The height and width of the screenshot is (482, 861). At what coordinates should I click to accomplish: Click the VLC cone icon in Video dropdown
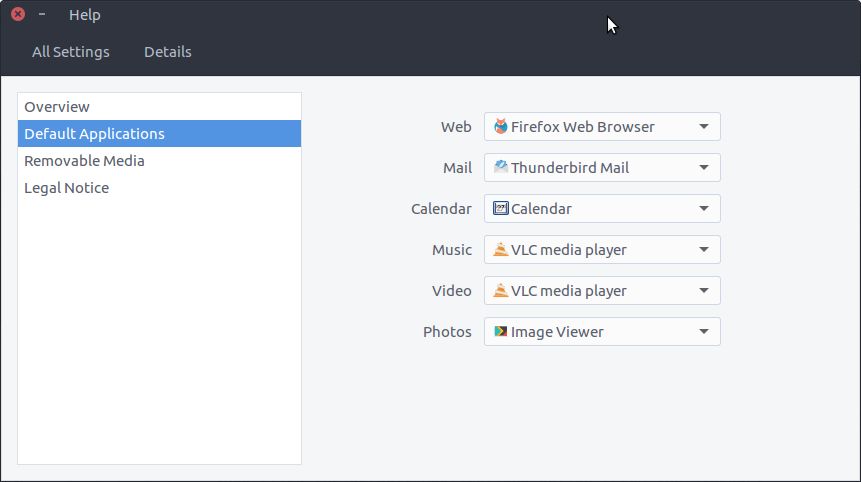click(x=500, y=290)
